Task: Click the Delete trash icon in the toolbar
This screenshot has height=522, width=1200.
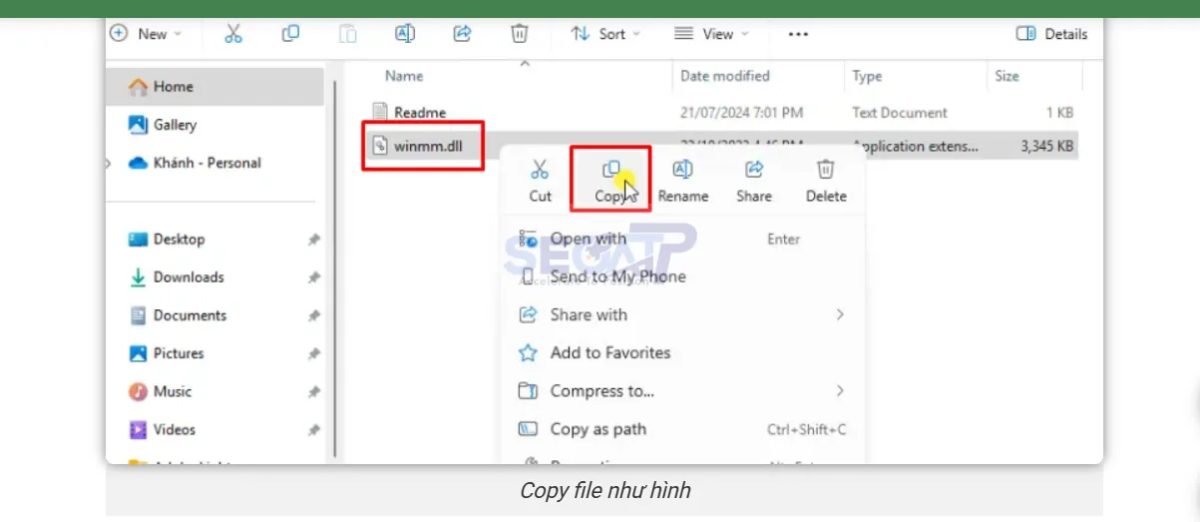Action: pos(519,34)
